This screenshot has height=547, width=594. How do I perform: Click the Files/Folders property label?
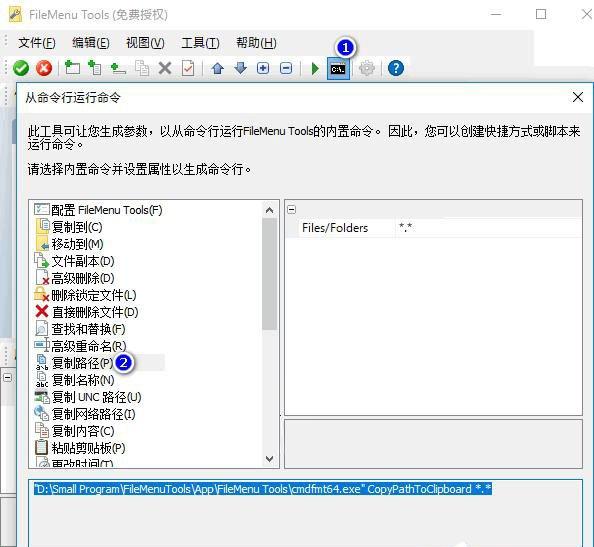pos(335,228)
